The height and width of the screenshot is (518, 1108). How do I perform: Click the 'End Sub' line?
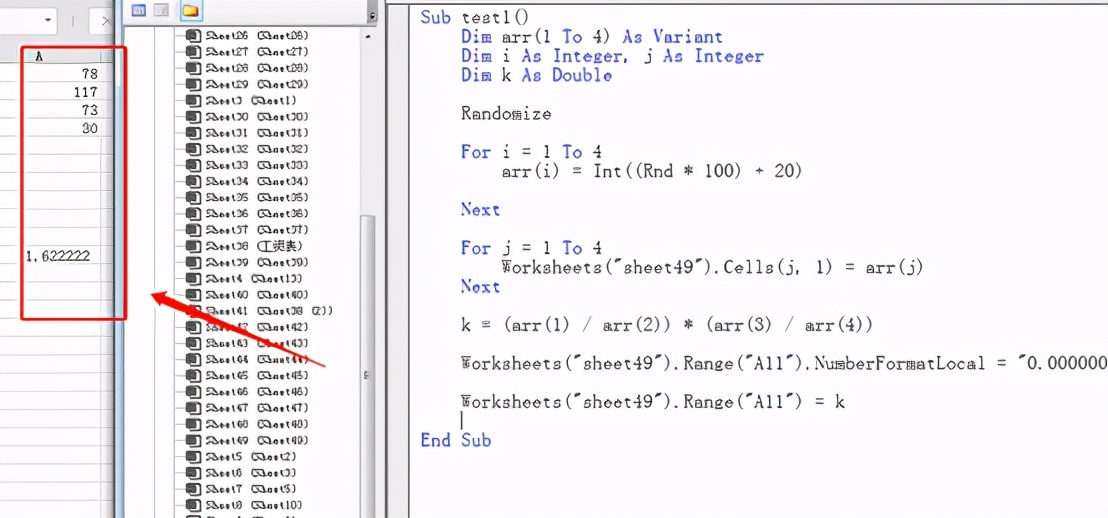pos(455,440)
